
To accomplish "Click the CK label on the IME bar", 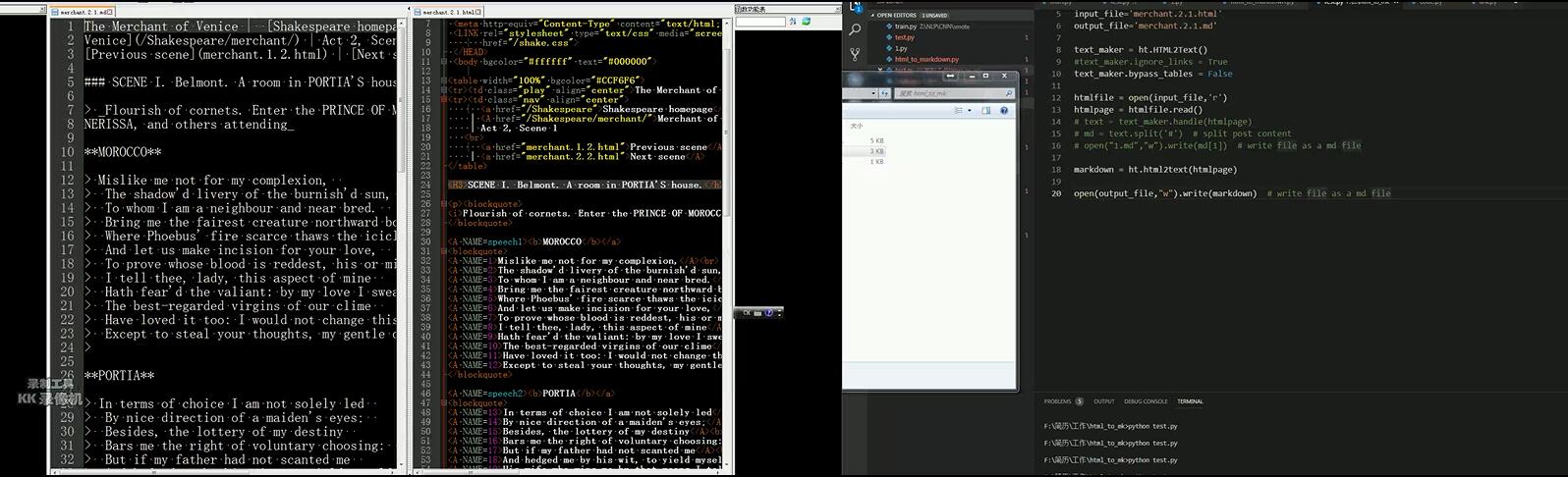I will (747, 313).
